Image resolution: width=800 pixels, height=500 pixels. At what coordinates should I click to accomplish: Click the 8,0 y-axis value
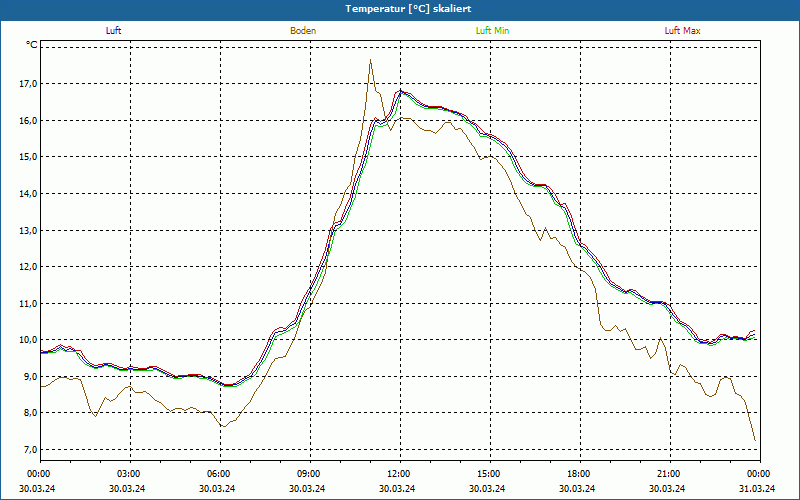30,413
